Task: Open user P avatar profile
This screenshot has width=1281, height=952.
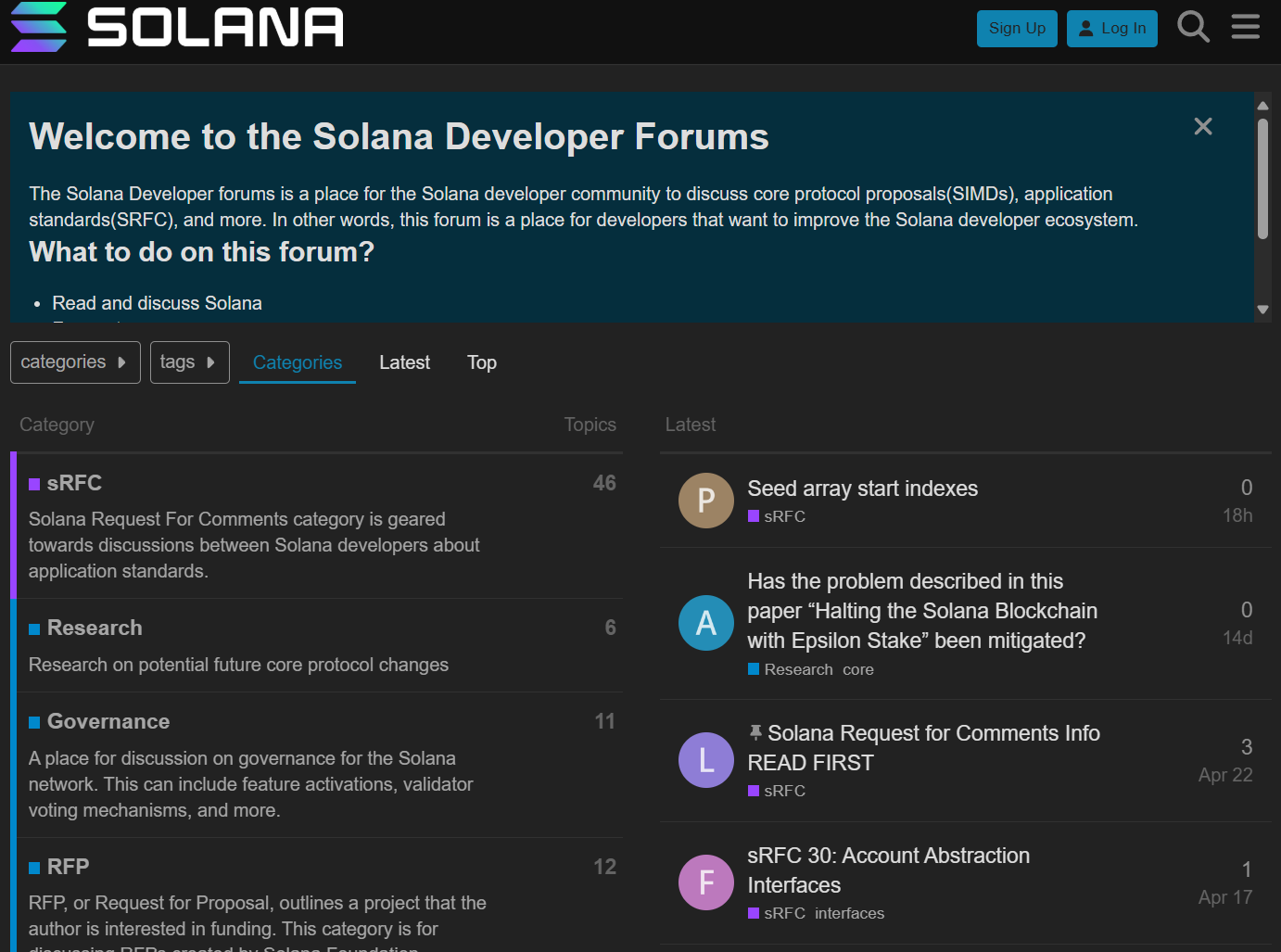Action: click(x=706, y=501)
